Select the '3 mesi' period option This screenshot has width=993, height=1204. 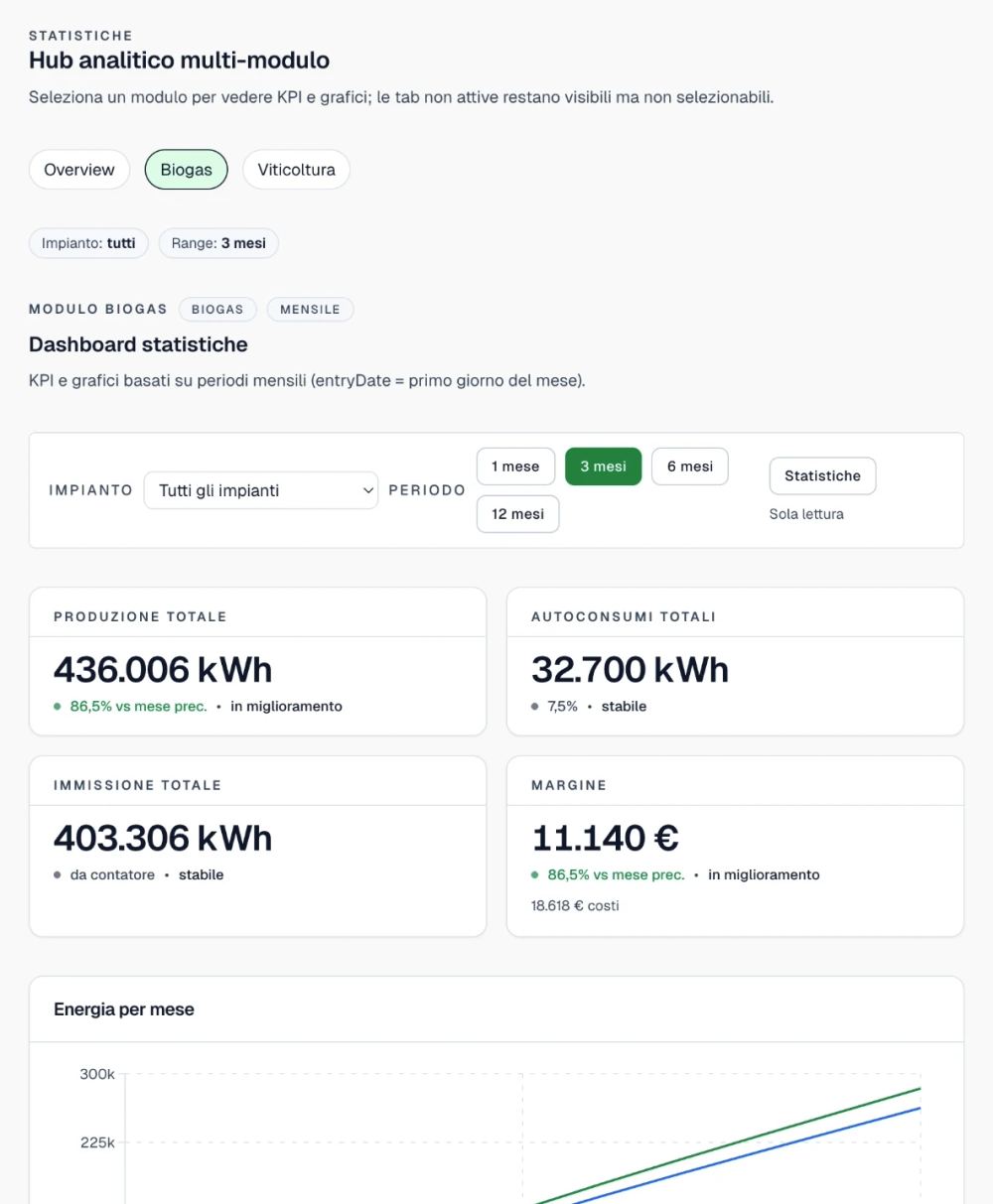point(604,467)
